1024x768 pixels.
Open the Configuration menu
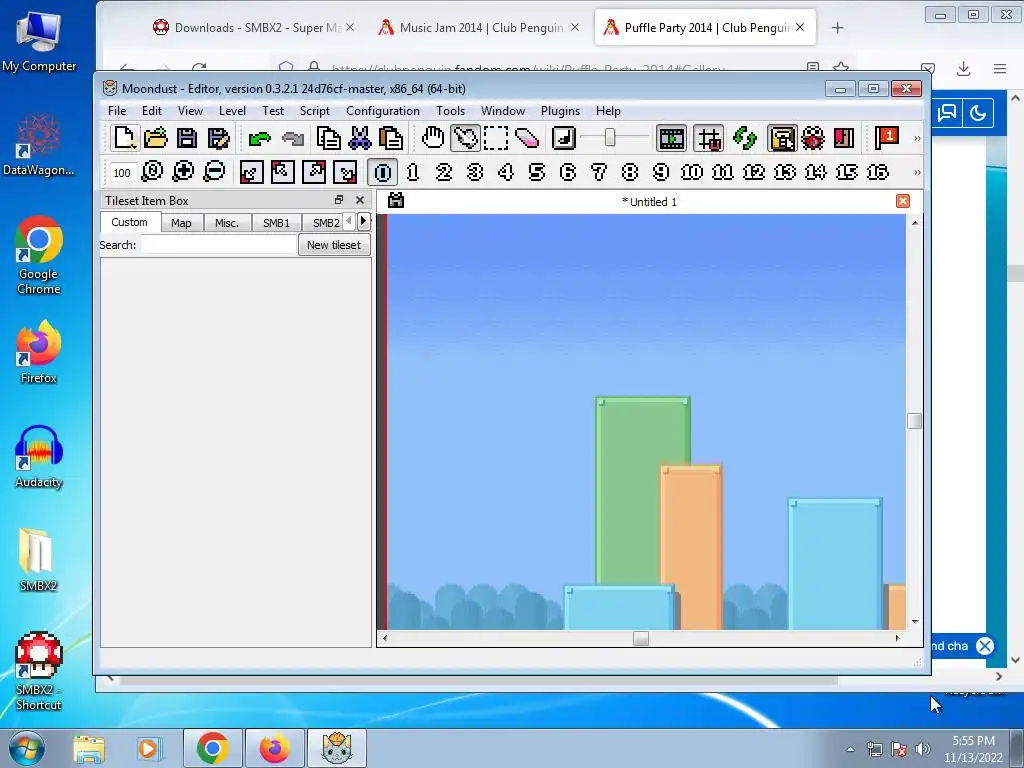pos(383,111)
